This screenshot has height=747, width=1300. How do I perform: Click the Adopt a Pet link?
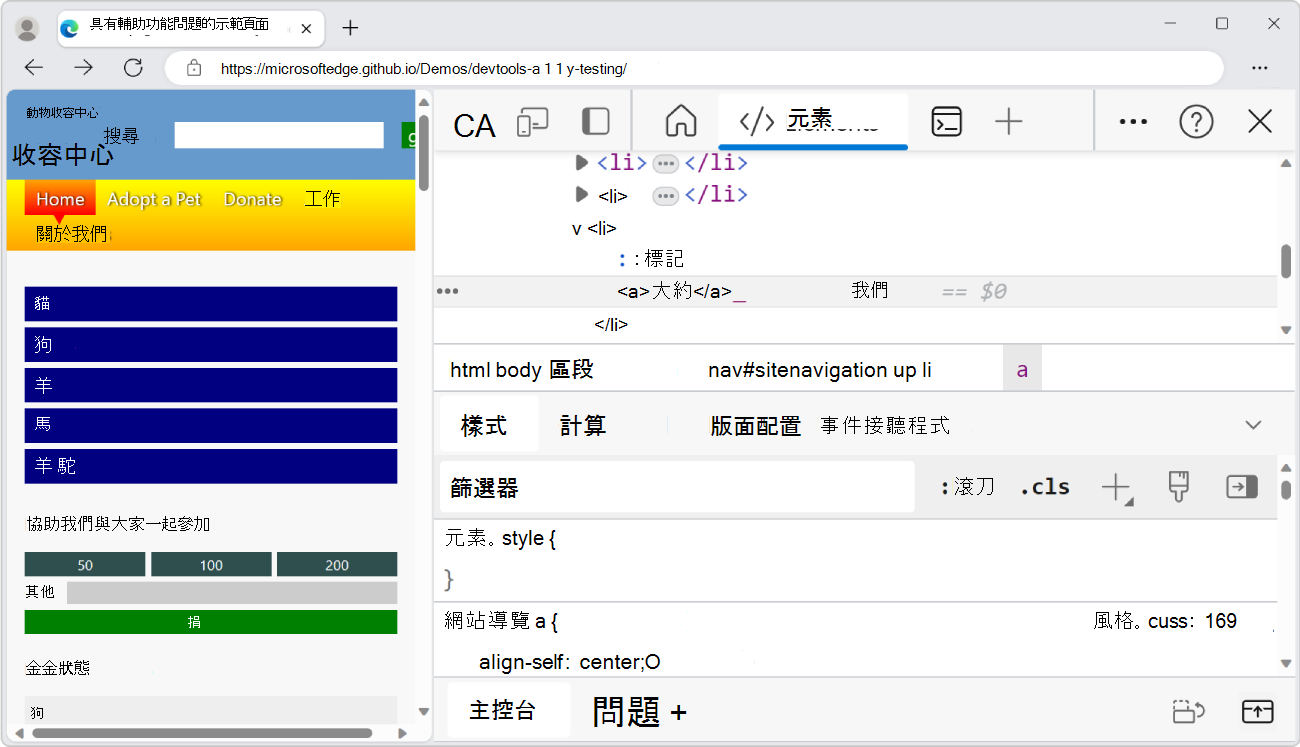tap(154, 199)
